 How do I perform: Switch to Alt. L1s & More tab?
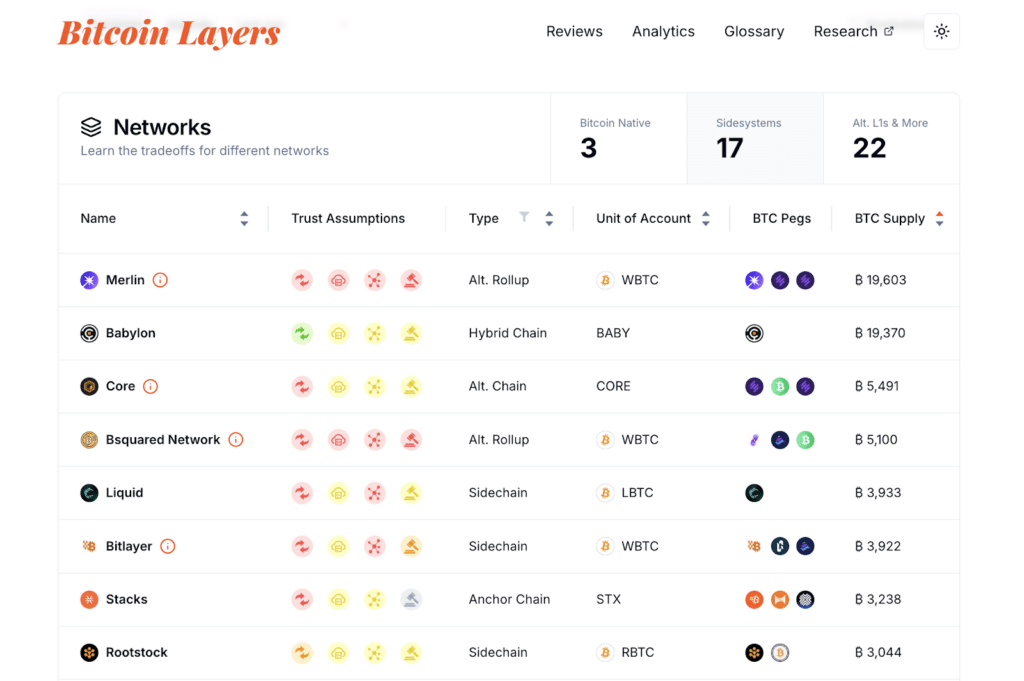click(x=891, y=138)
